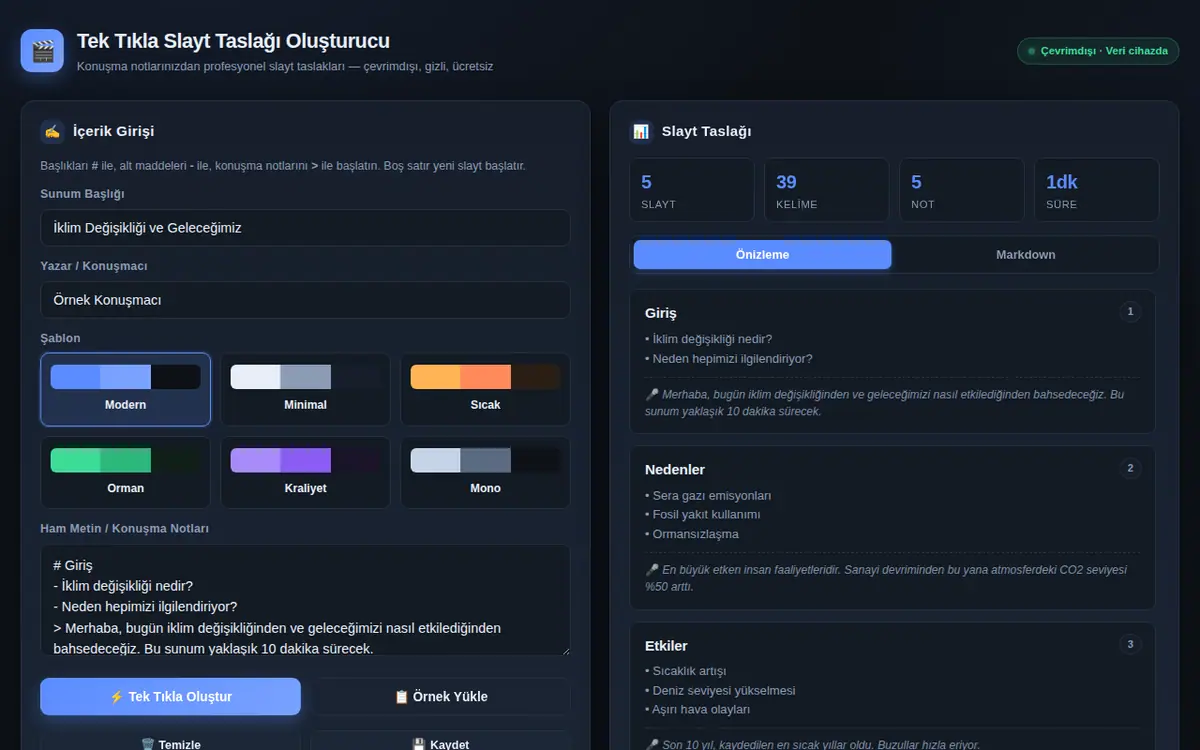The image size is (1200, 750).
Task: Click the Etkiler slide title
Action: click(666, 645)
